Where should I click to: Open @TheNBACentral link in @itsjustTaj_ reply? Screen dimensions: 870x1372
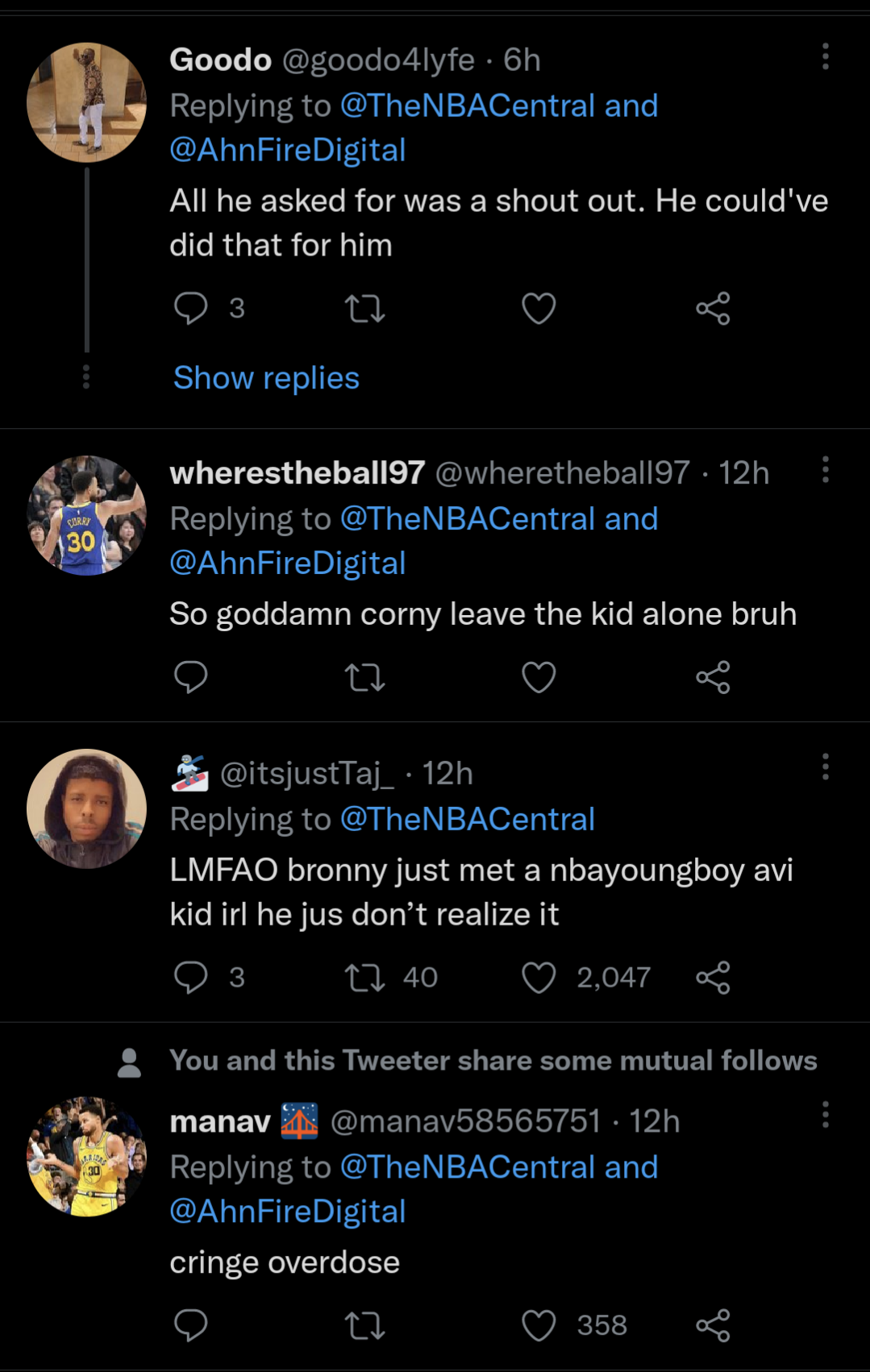coord(467,819)
